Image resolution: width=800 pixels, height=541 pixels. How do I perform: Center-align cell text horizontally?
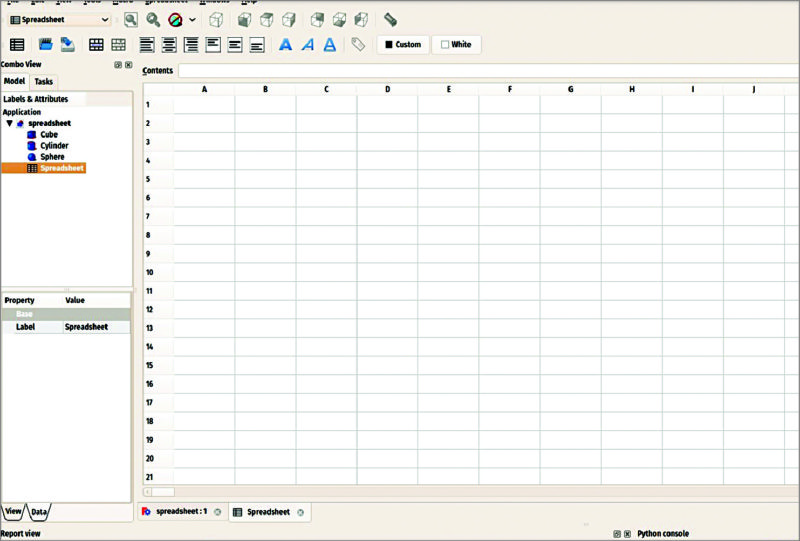[x=169, y=45]
